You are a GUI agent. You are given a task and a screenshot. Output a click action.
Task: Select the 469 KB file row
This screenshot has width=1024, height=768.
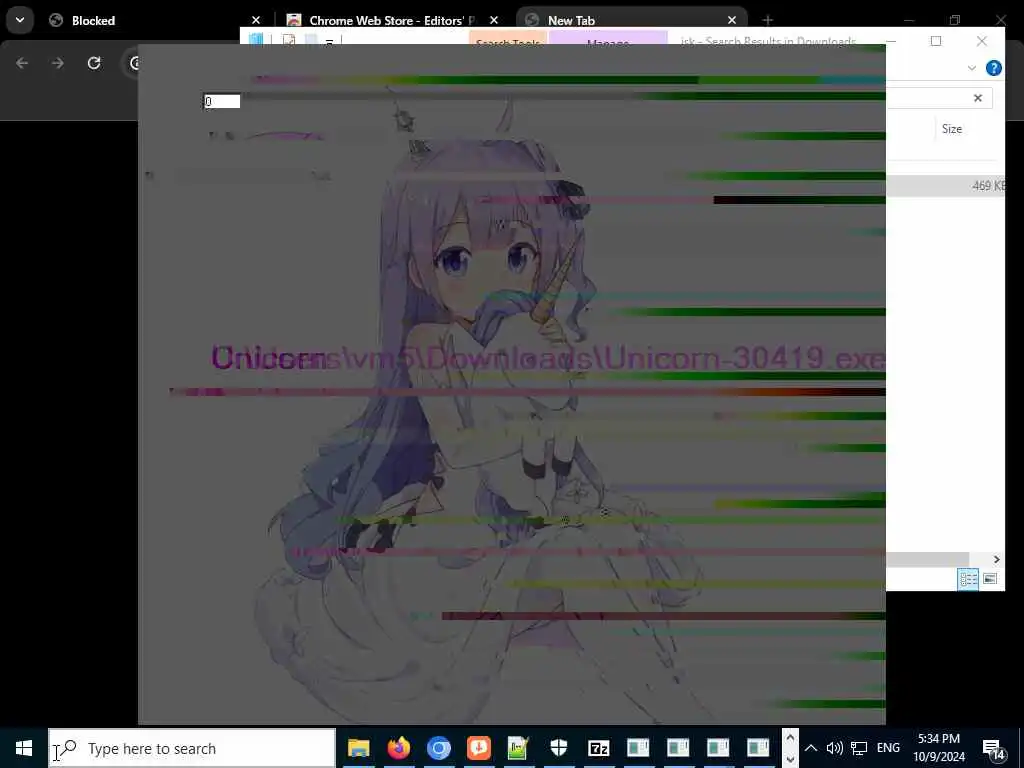point(945,185)
